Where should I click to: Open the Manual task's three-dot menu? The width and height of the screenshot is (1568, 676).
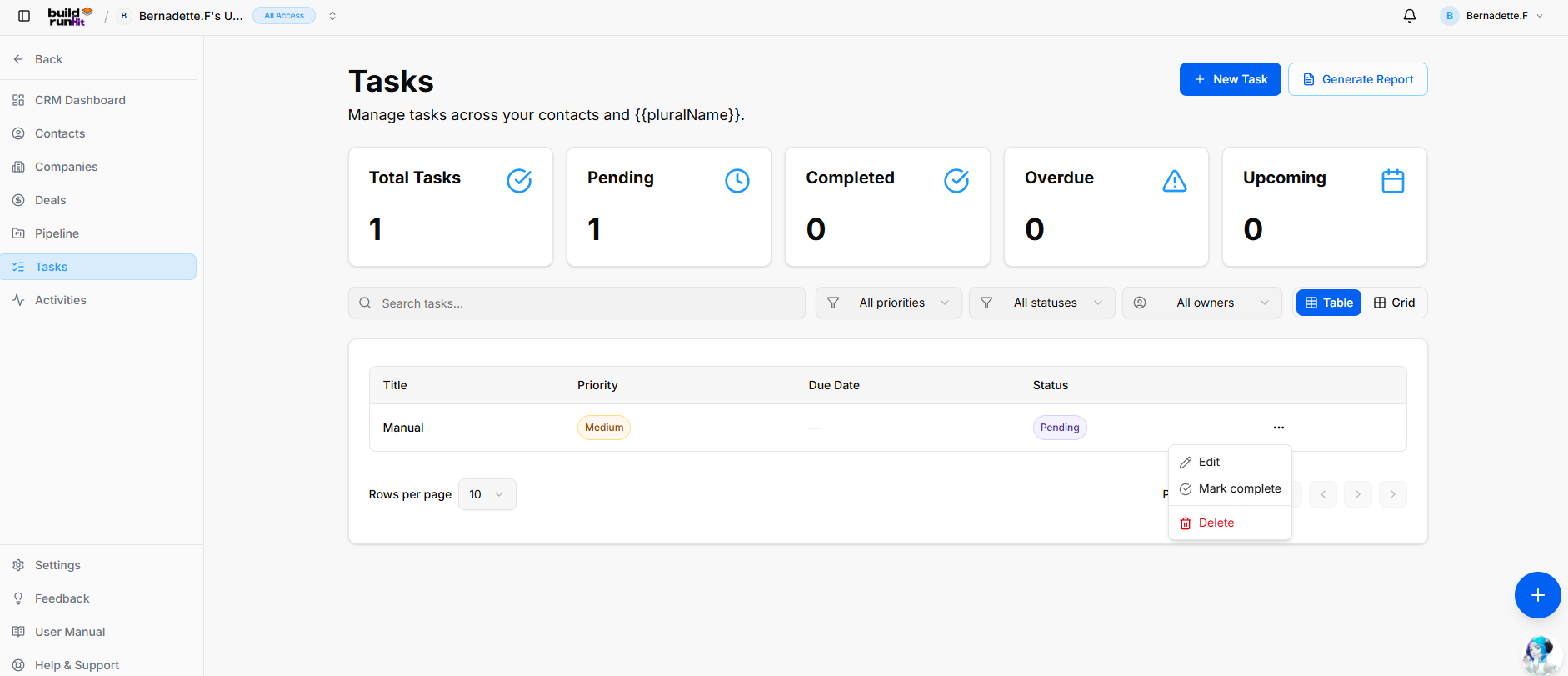[x=1279, y=428]
